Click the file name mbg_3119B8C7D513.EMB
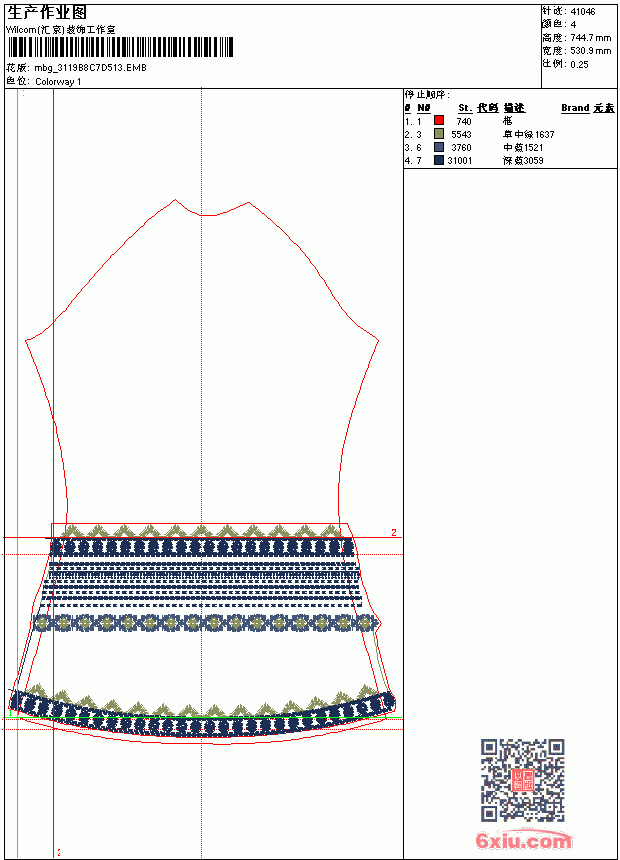 coord(91,67)
